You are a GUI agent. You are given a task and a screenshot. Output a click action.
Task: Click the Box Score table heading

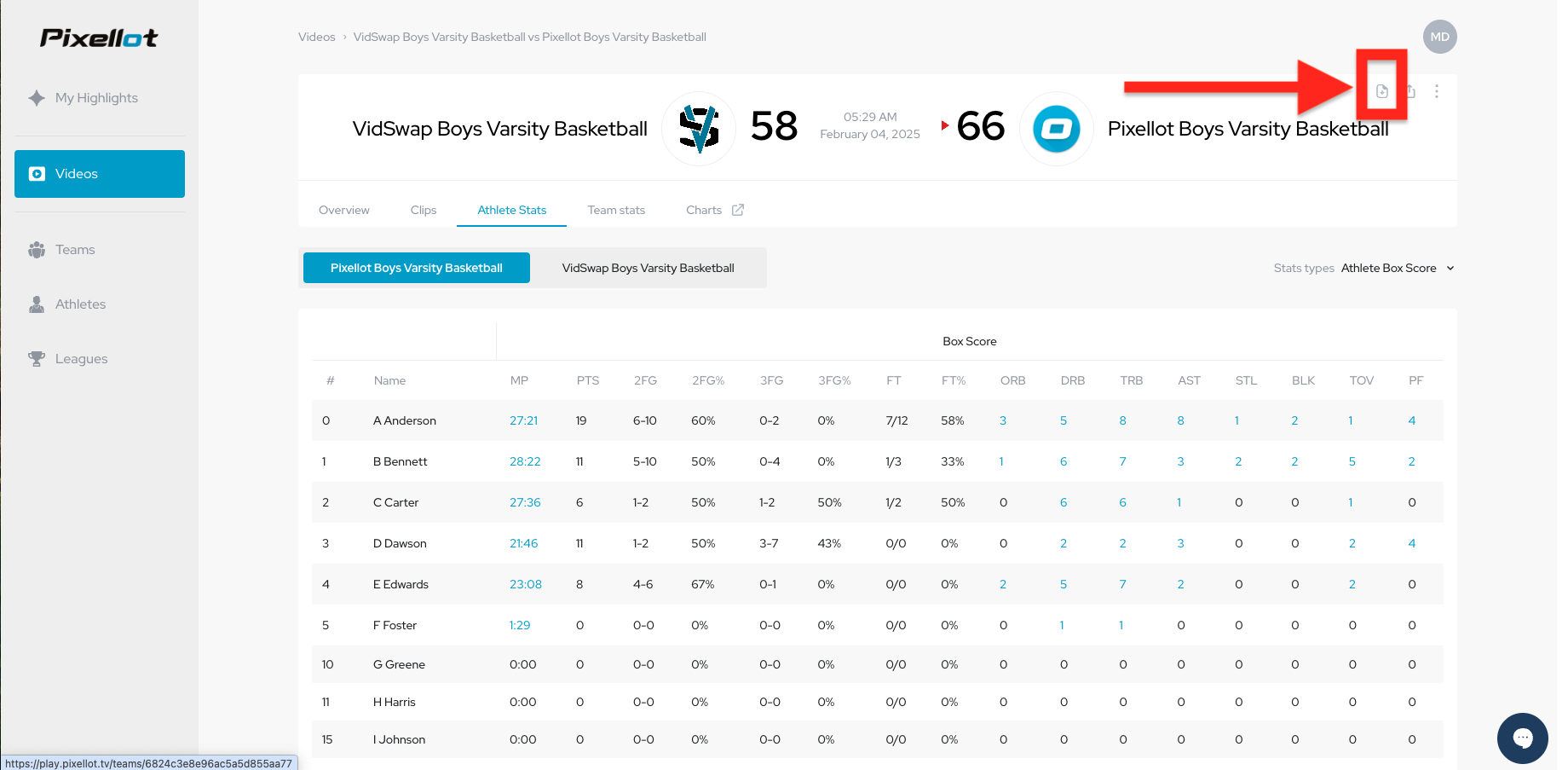point(970,341)
